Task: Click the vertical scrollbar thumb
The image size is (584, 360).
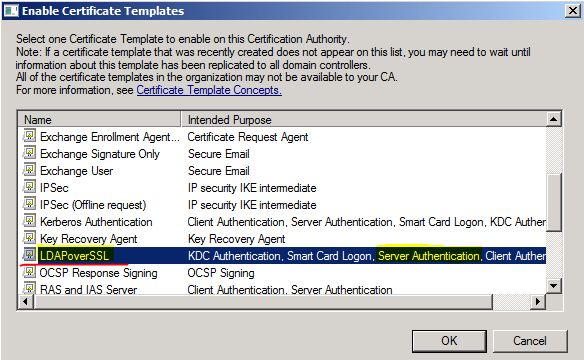Action: click(x=553, y=203)
